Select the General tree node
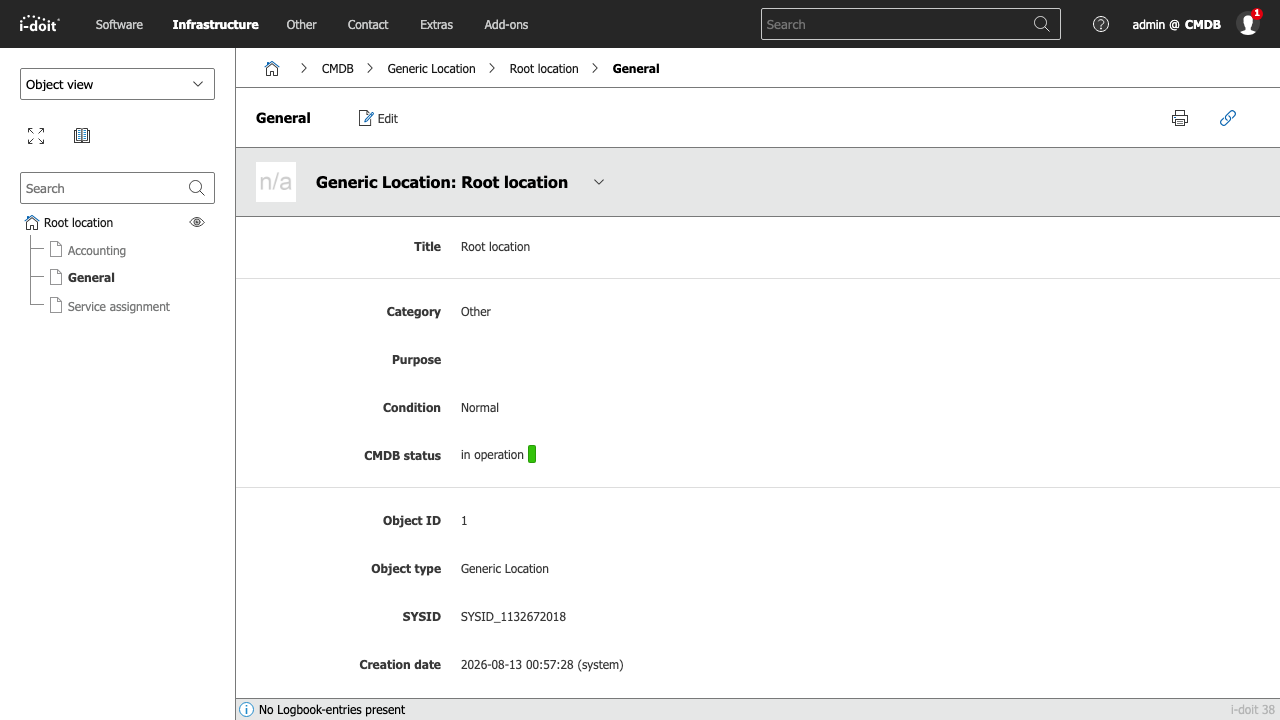1280x720 pixels. pyautogui.click(x=91, y=278)
